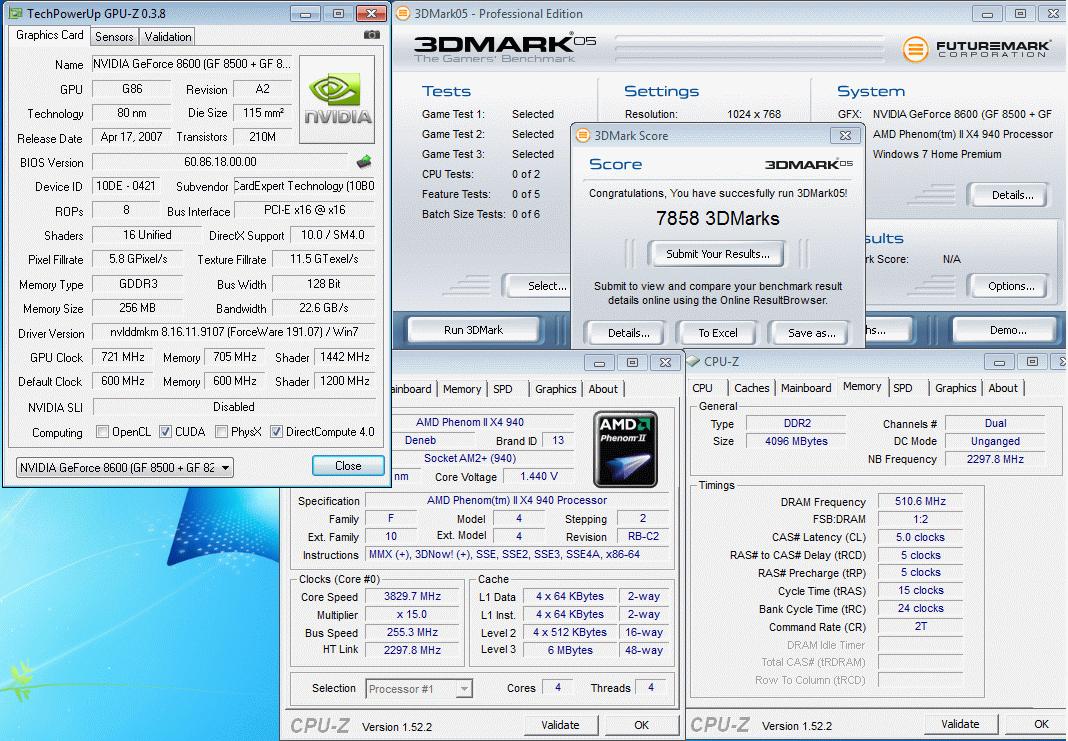The image size is (1068, 741).
Task: Click NB Frequency value 2297.8 MHz
Action: [994, 459]
